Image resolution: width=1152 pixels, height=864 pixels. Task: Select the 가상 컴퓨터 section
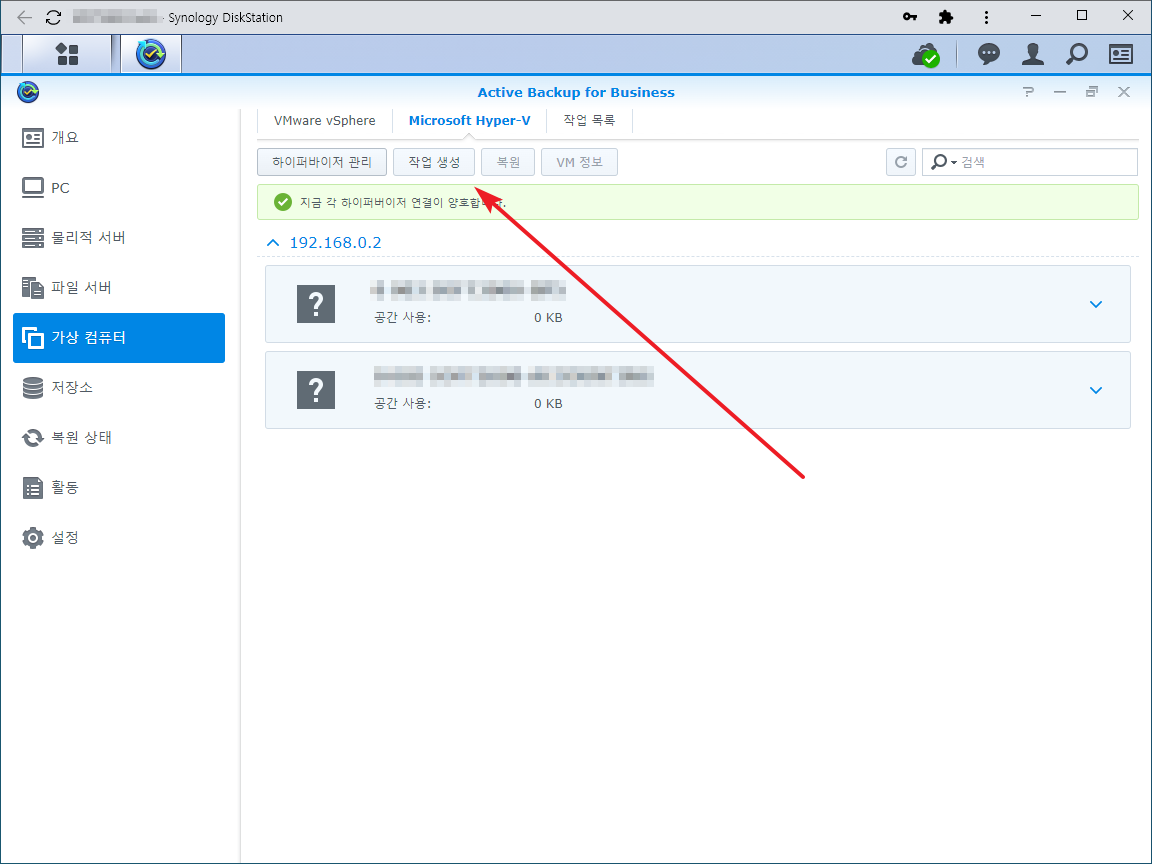(119, 337)
